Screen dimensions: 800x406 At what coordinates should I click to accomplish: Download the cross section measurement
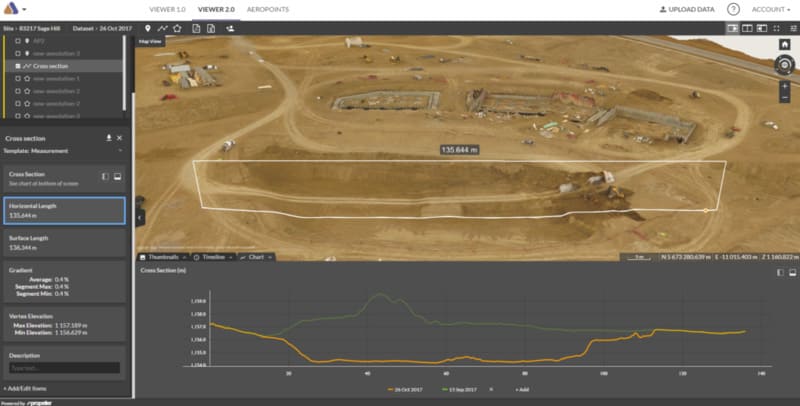tap(108, 138)
